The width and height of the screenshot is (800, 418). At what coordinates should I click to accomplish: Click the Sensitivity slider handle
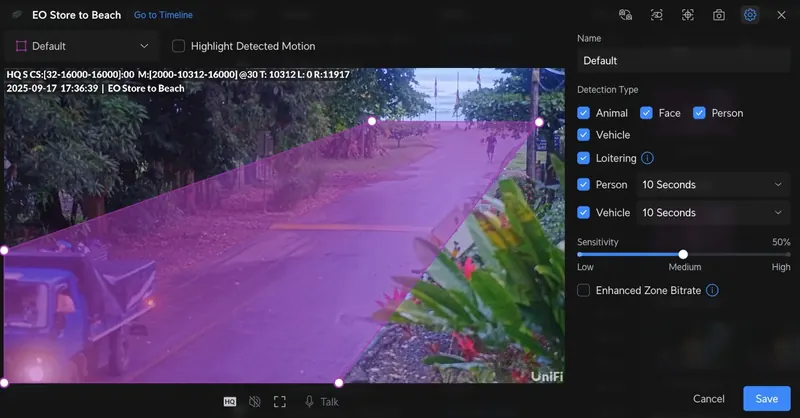(x=683, y=254)
